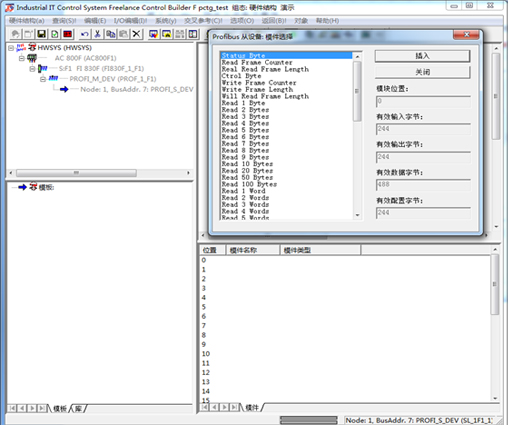Open the 硬件结构 menu
Image resolution: width=508 pixels, height=425 pixels.
pos(27,21)
